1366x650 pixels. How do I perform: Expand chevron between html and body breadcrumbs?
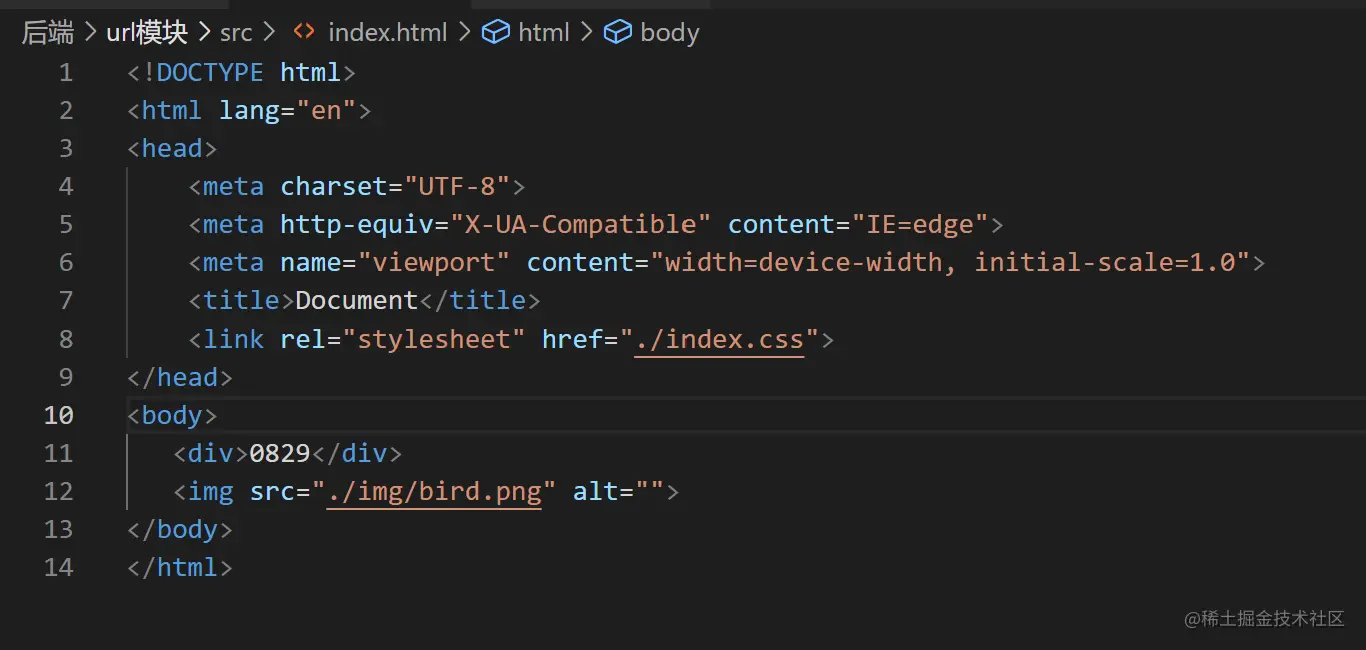586,33
